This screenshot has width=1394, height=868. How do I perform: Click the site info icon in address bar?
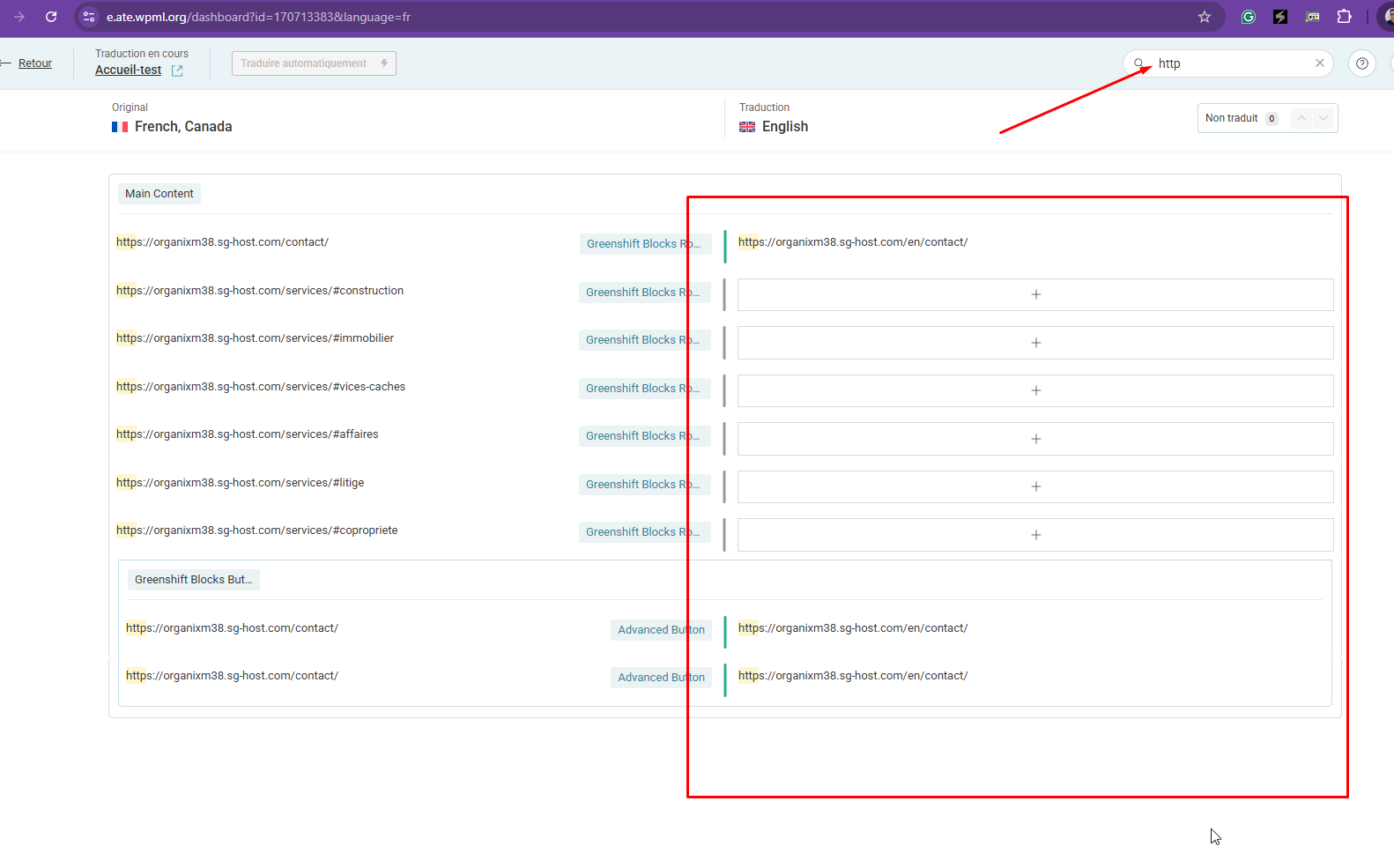point(89,17)
